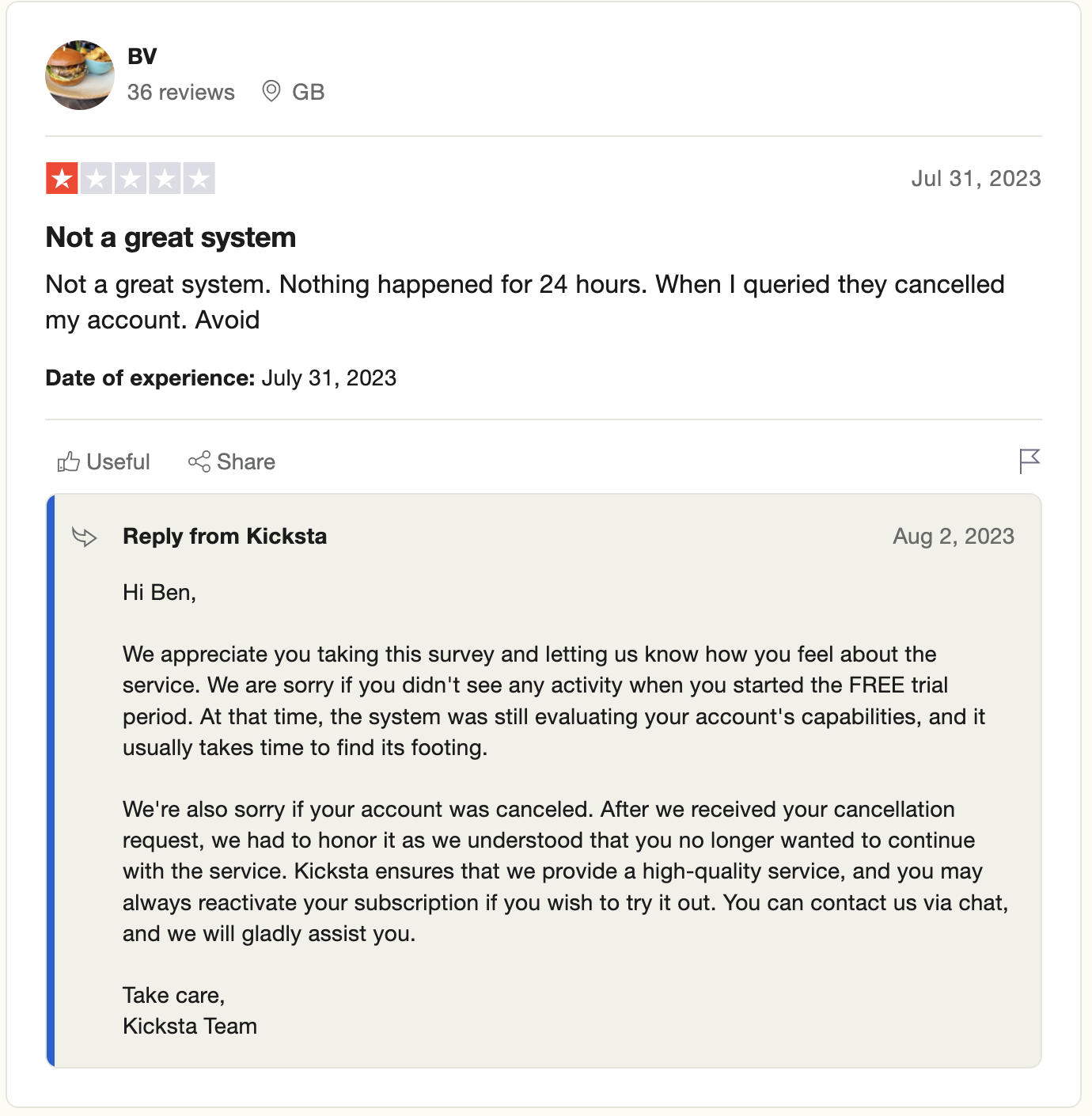Toggle the Useful vote on this review
Image resolution: width=1092 pixels, height=1116 pixels.
pyautogui.click(x=103, y=461)
